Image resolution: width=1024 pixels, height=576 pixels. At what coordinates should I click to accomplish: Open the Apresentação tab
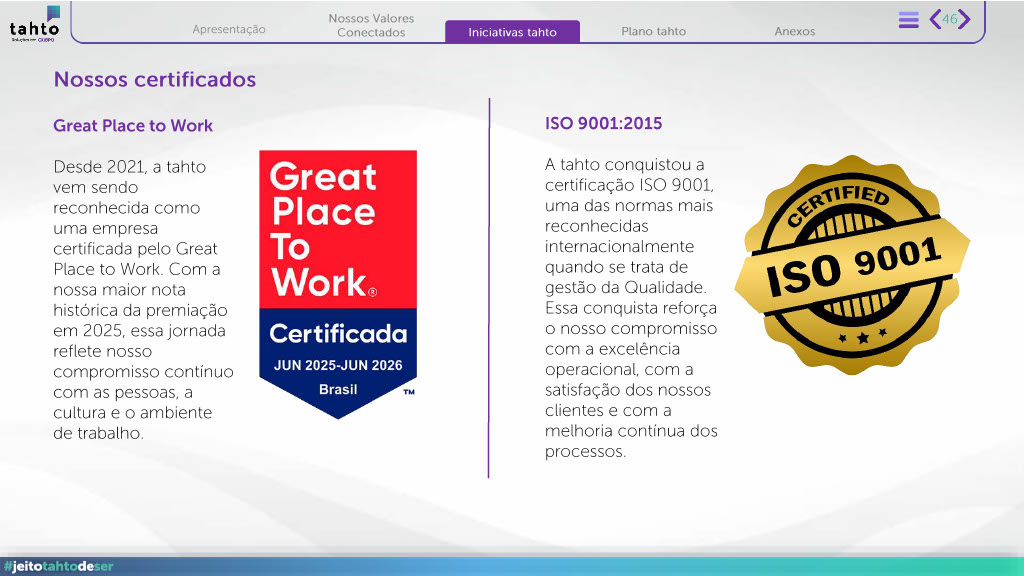tap(229, 29)
